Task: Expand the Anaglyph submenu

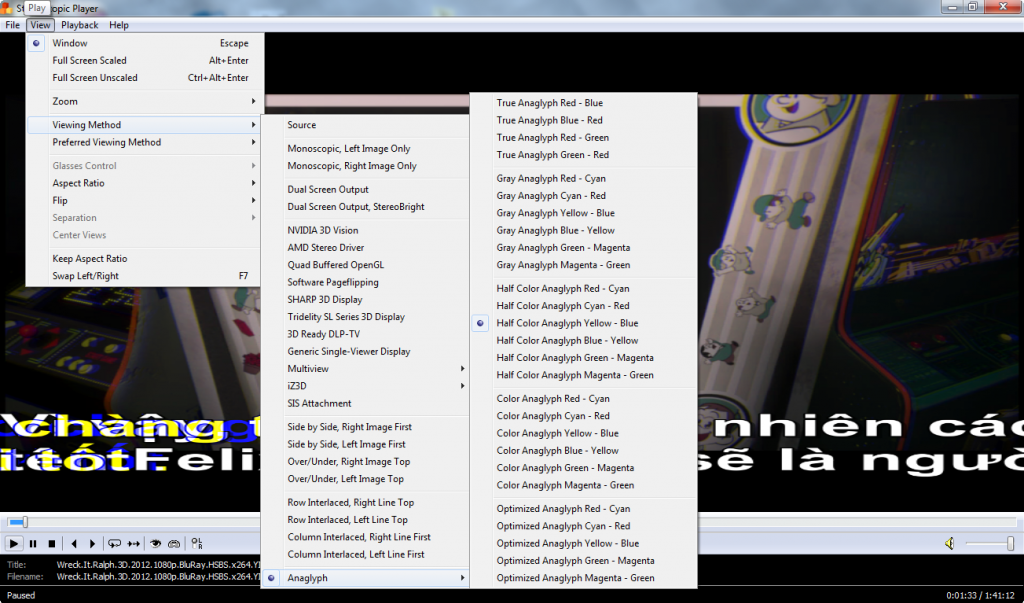Action: pos(365,578)
